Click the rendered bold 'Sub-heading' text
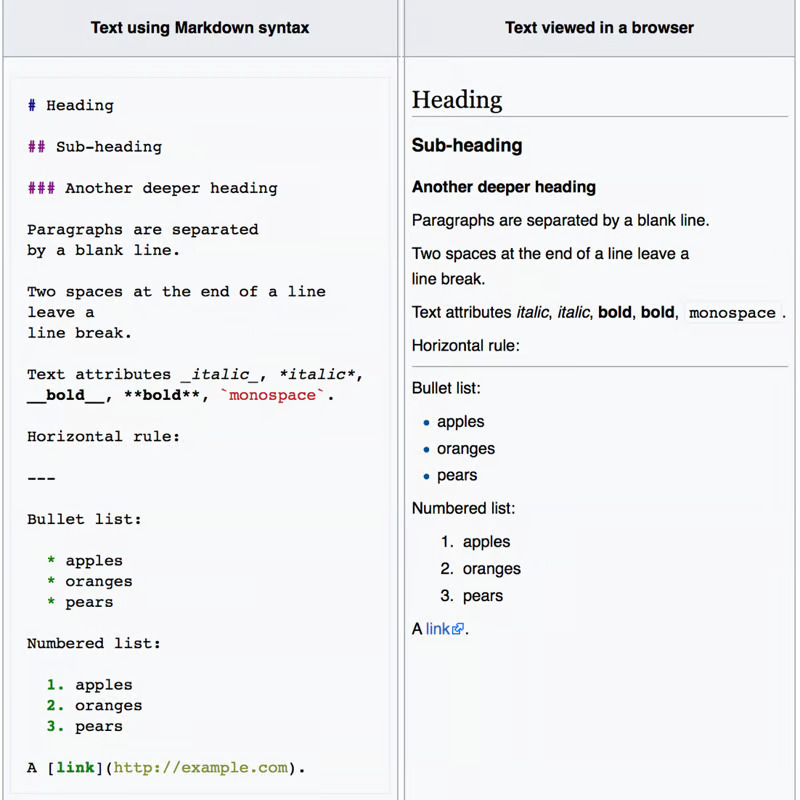 tap(467, 145)
